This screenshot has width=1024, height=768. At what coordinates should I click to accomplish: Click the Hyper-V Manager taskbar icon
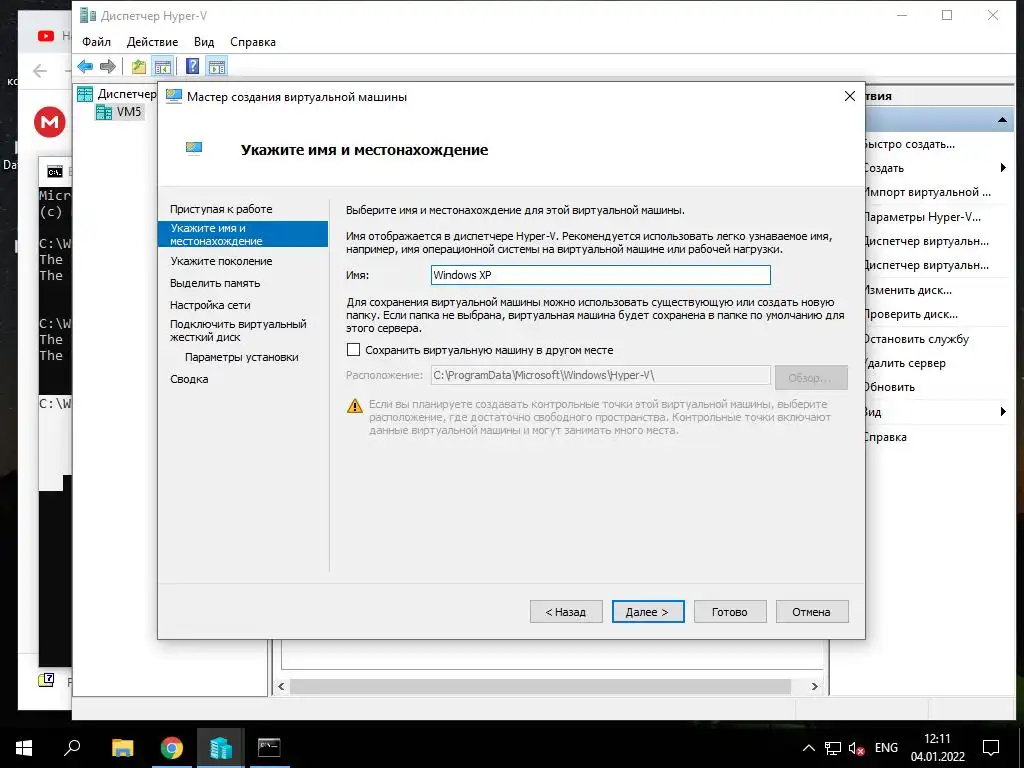(221, 748)
